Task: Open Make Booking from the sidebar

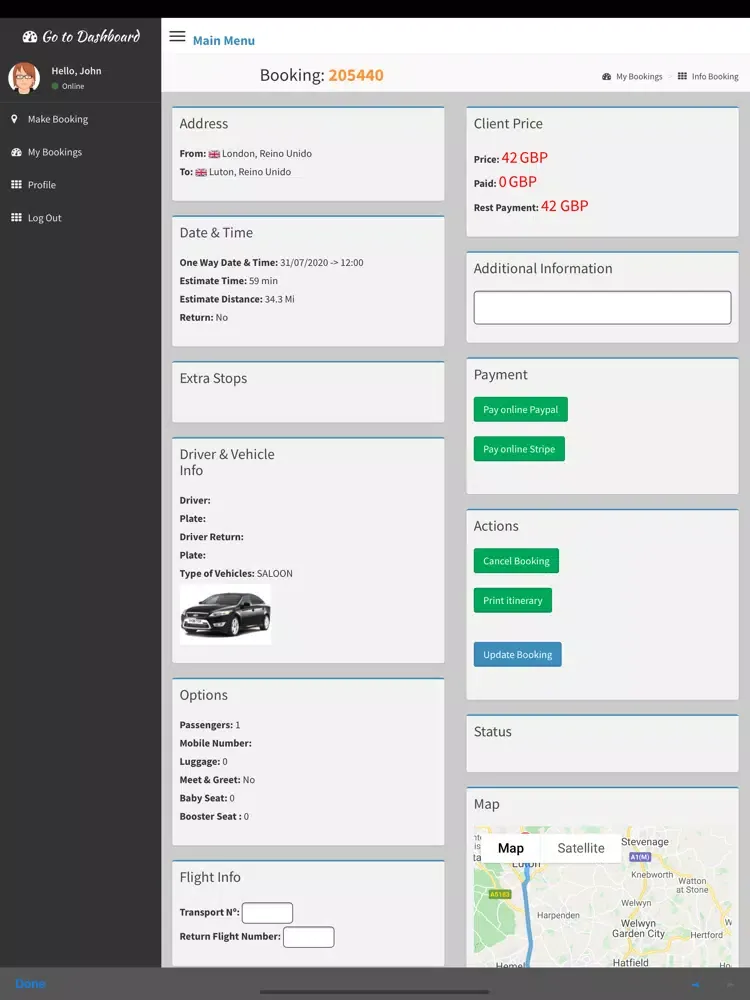Action: tap(58, 119)
